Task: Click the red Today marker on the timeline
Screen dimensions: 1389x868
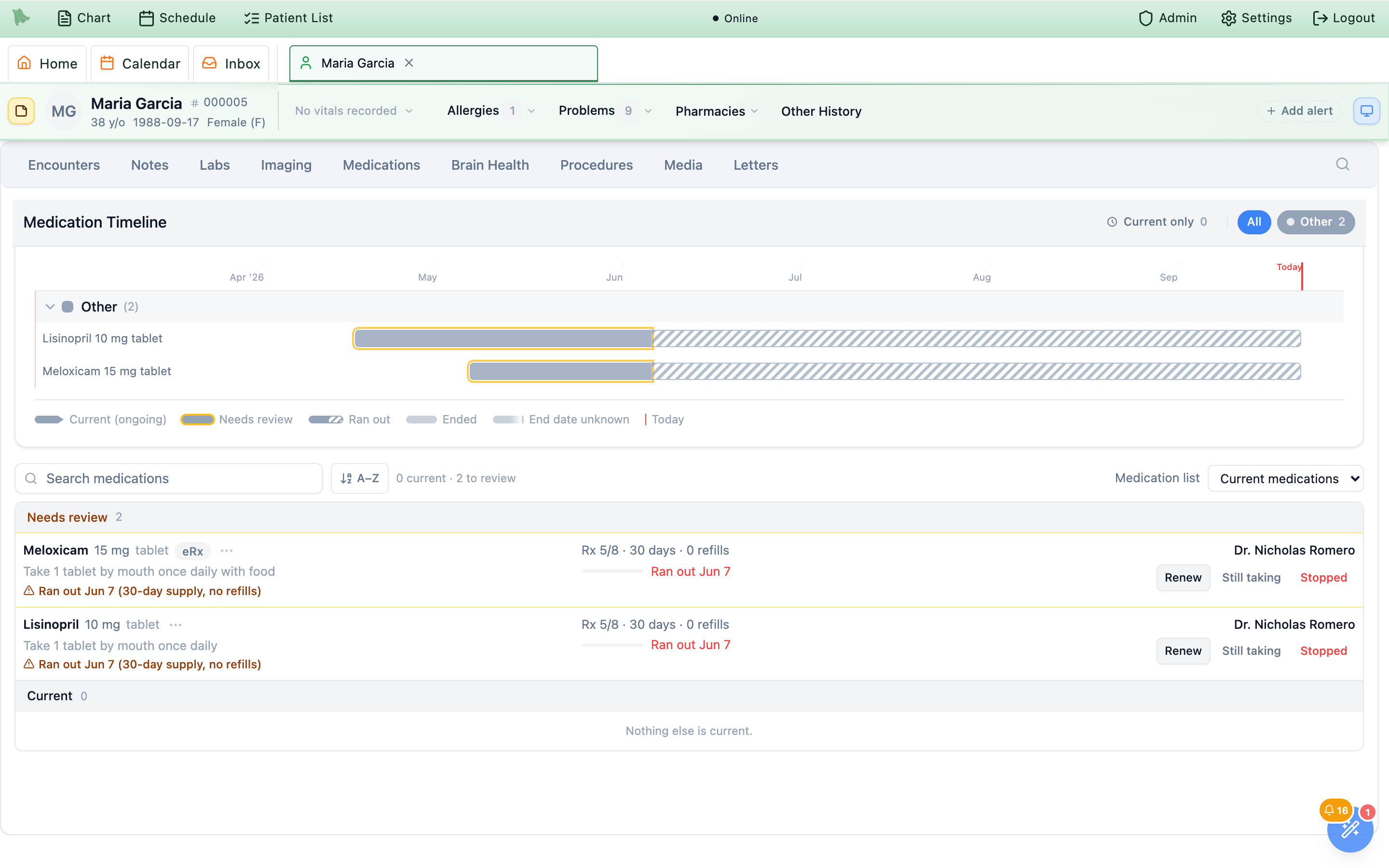Action: pyautogui.click(x=1302, y=276)
